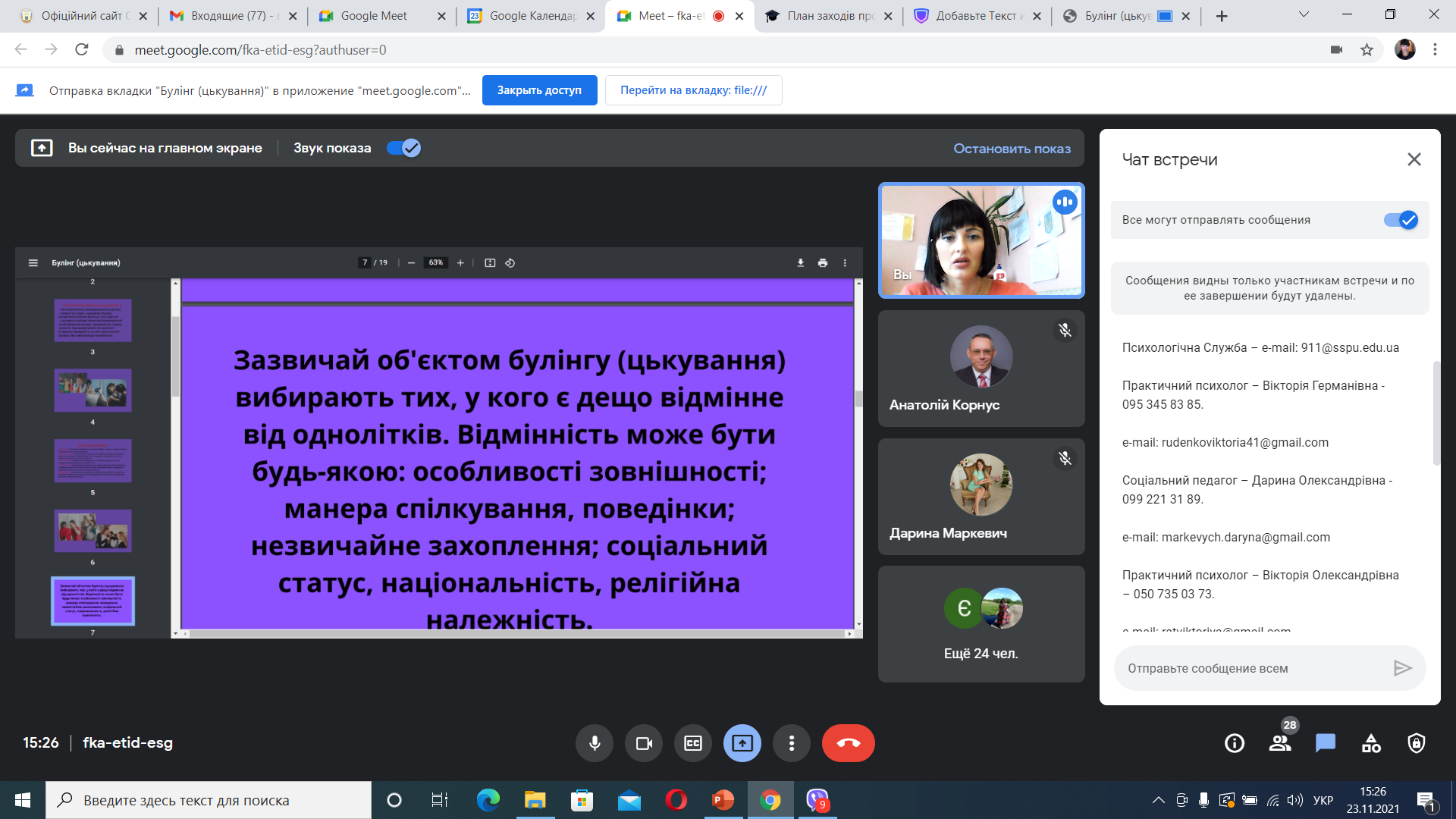
Task: Open Chrome three-dot menu
Action: click(x=1435, y=50)
